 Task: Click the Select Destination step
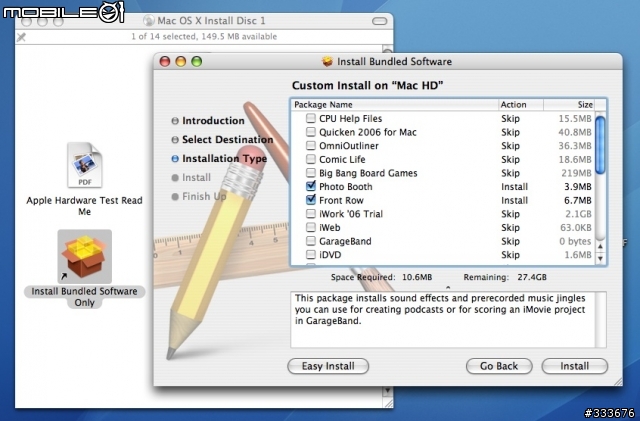(x=222, y=140)
